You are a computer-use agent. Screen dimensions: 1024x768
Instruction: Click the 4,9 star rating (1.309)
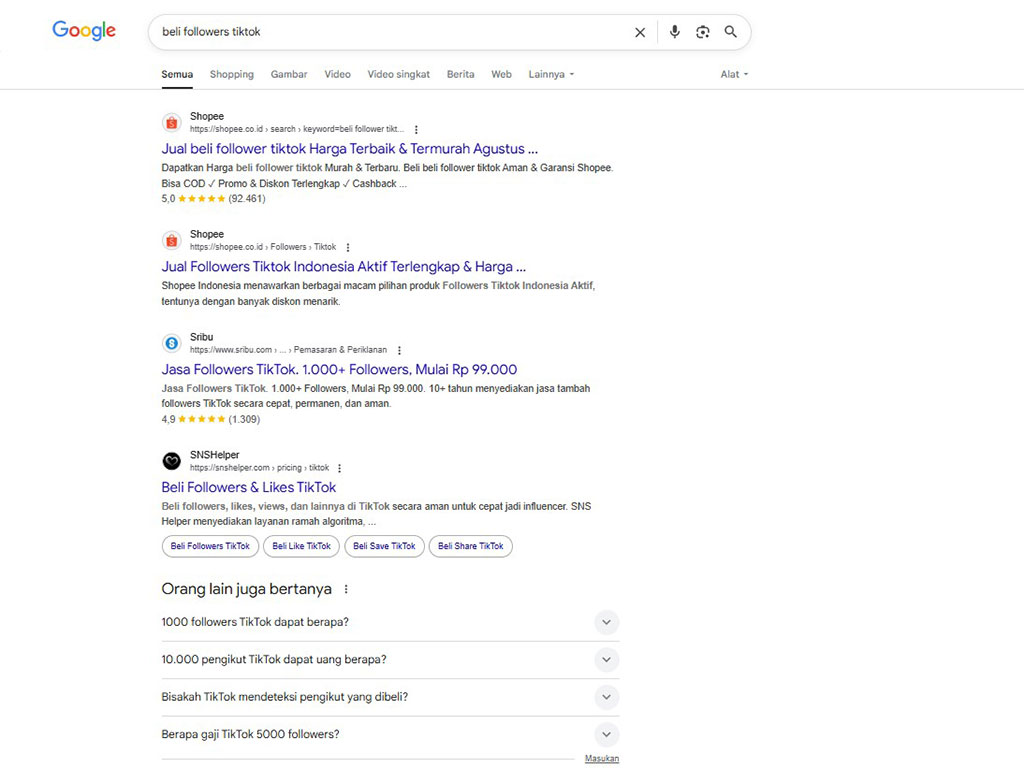(210, 420)
